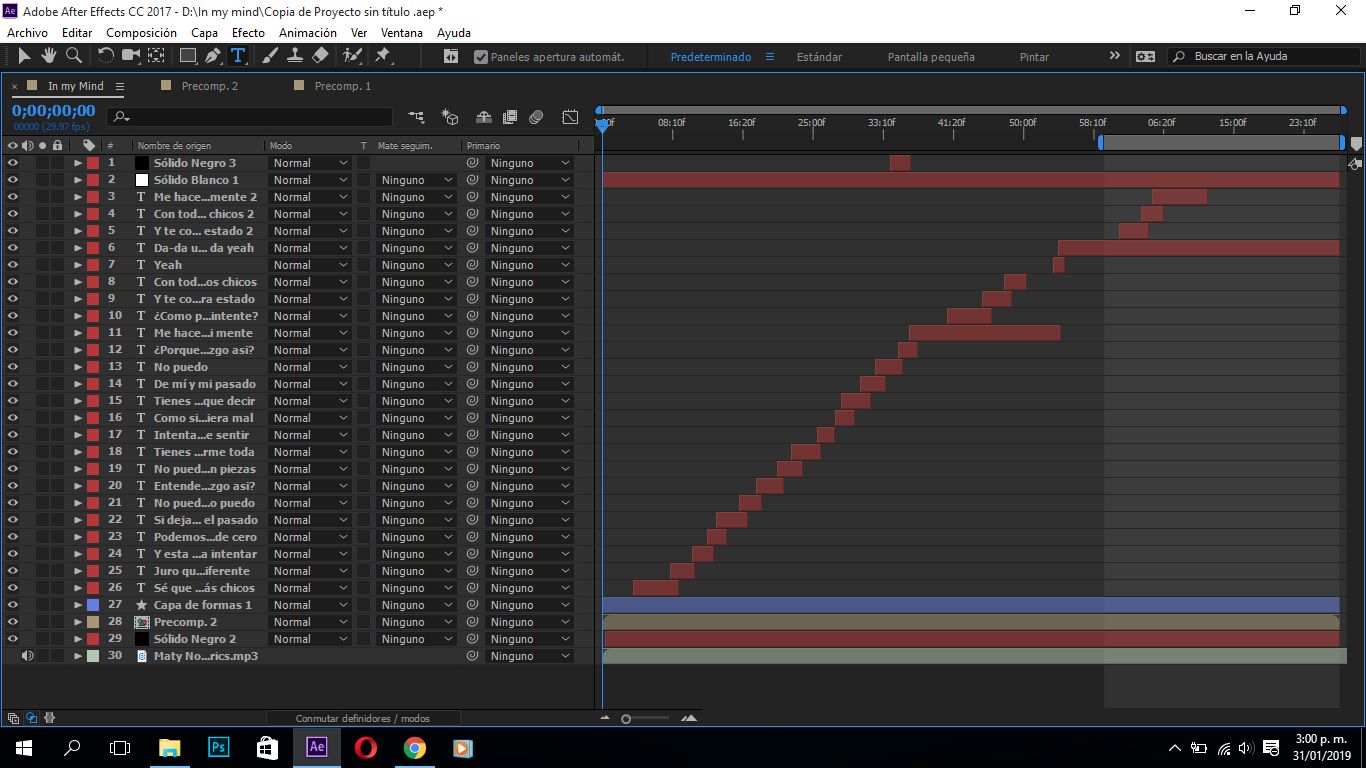Select the Pintar workspace
Viewport: 1366px width, 768px height.
coord(1034,57)
